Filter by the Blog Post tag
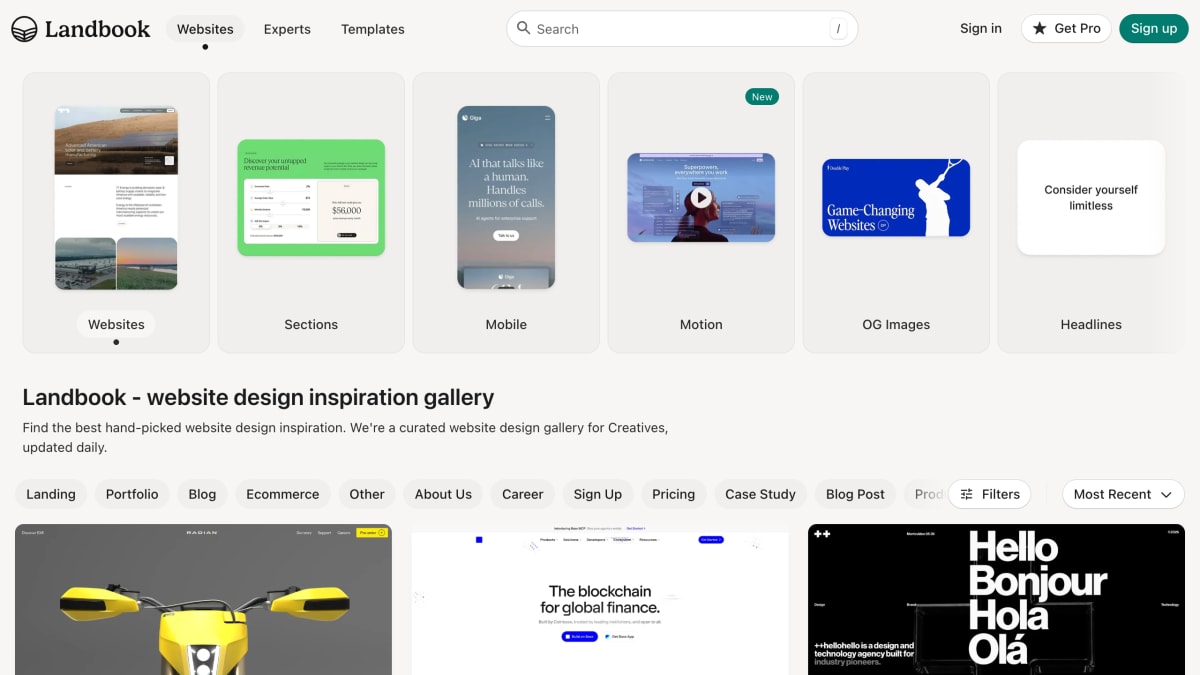The width and height of the screenshot is (1200, 675). pos(855,494)
